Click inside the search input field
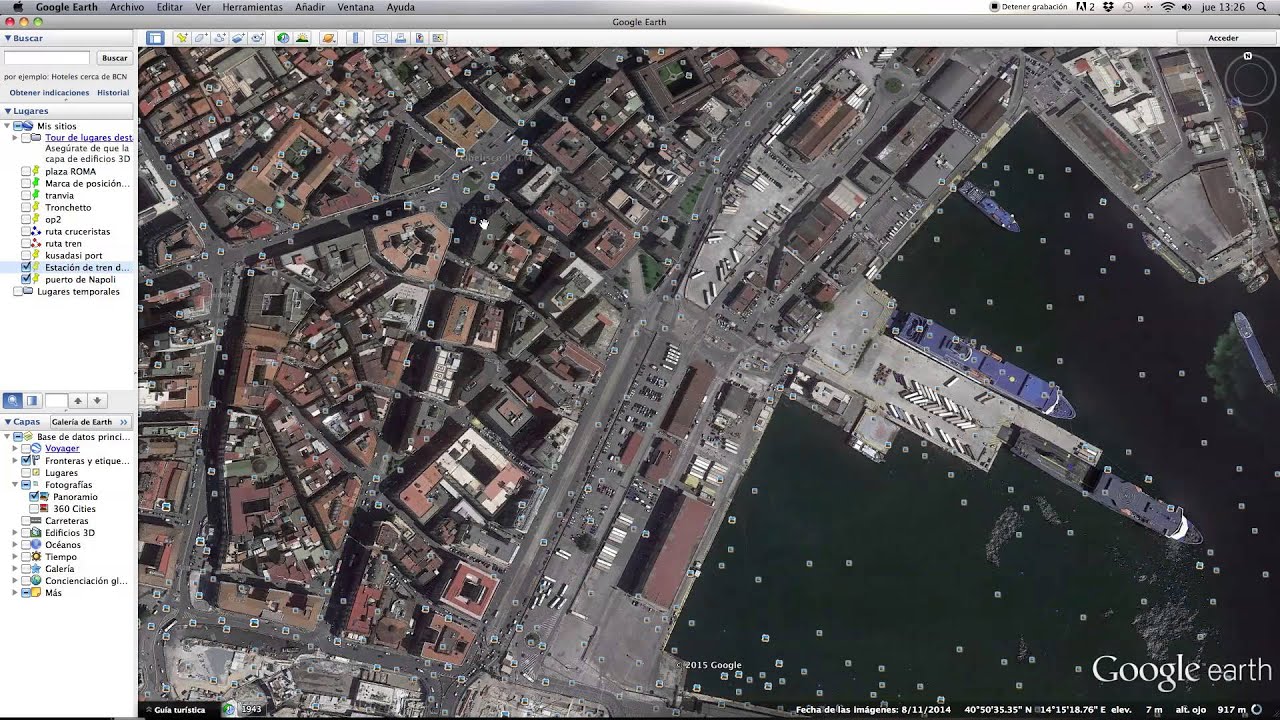The width and height of the screenshot is (1280, 720). 47,58
